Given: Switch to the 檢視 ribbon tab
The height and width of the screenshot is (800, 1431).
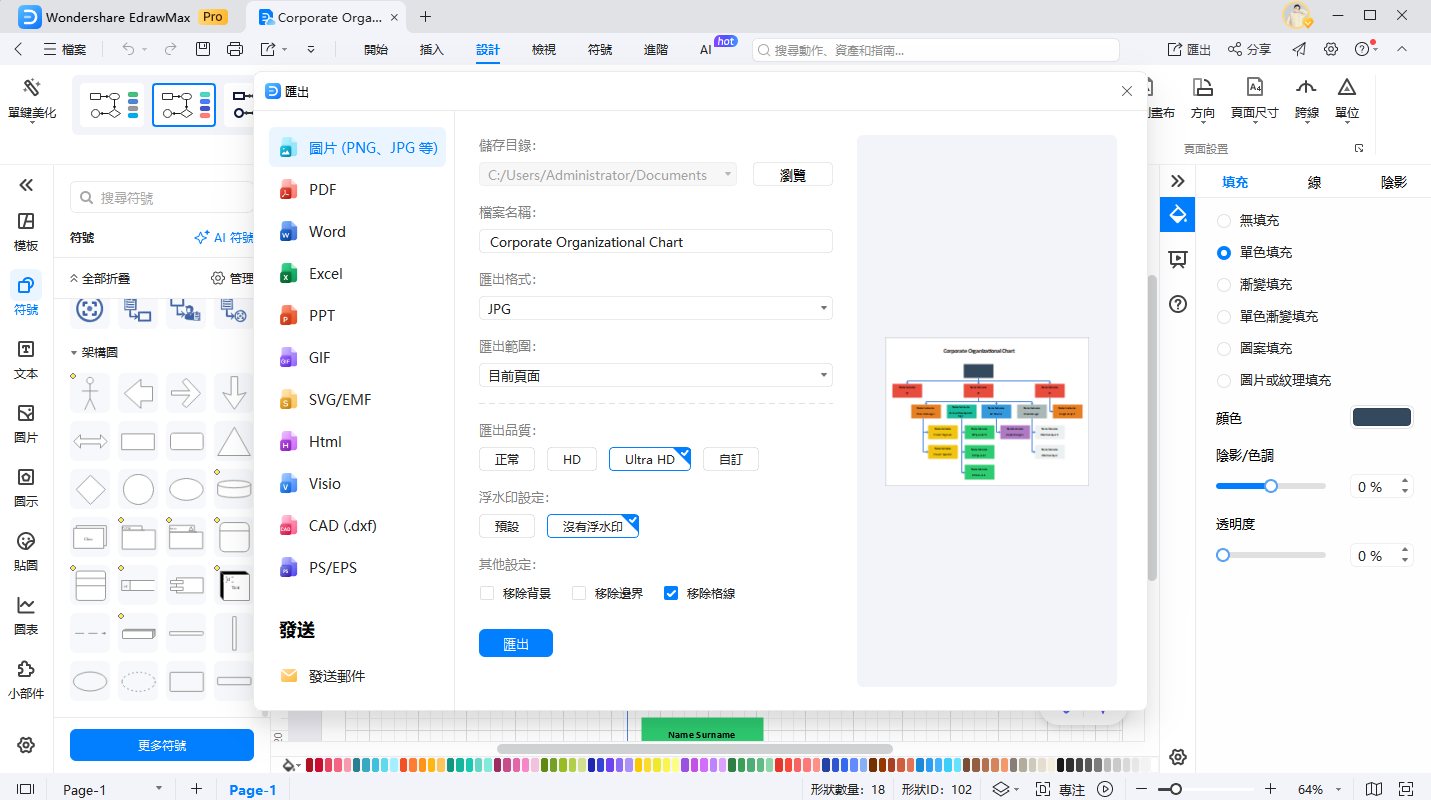Looking at the screenshot, I should point(543,47).
